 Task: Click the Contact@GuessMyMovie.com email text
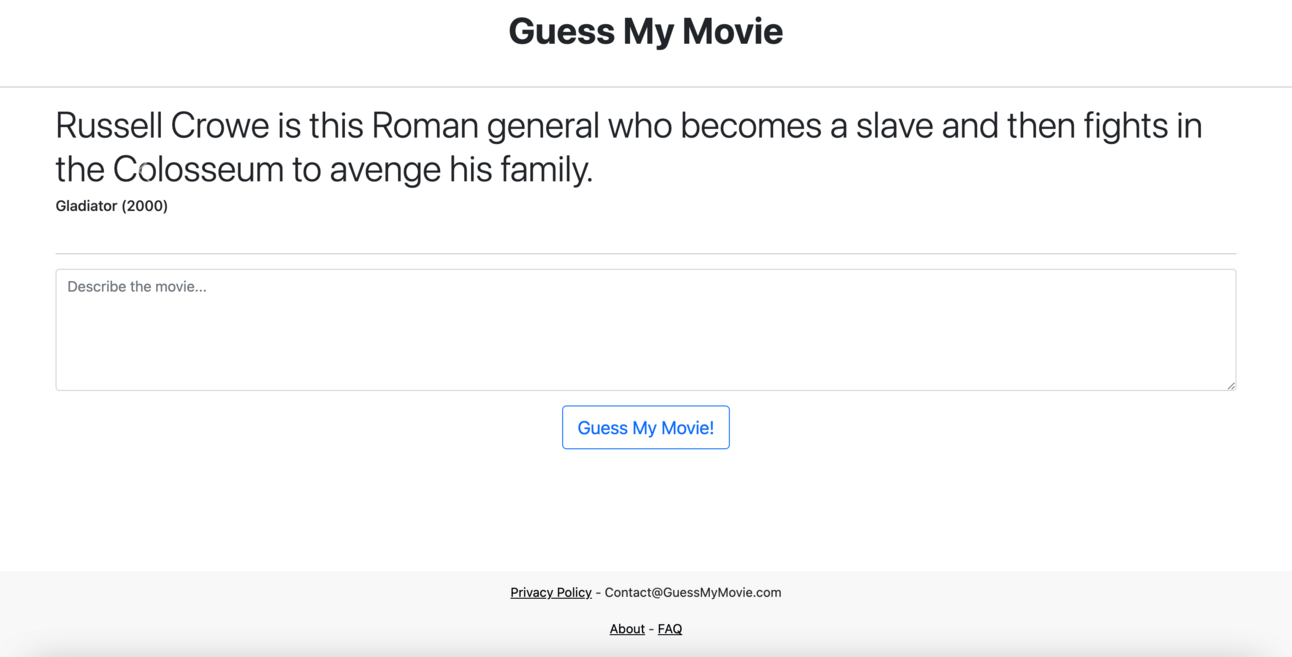tap(693, 592)
